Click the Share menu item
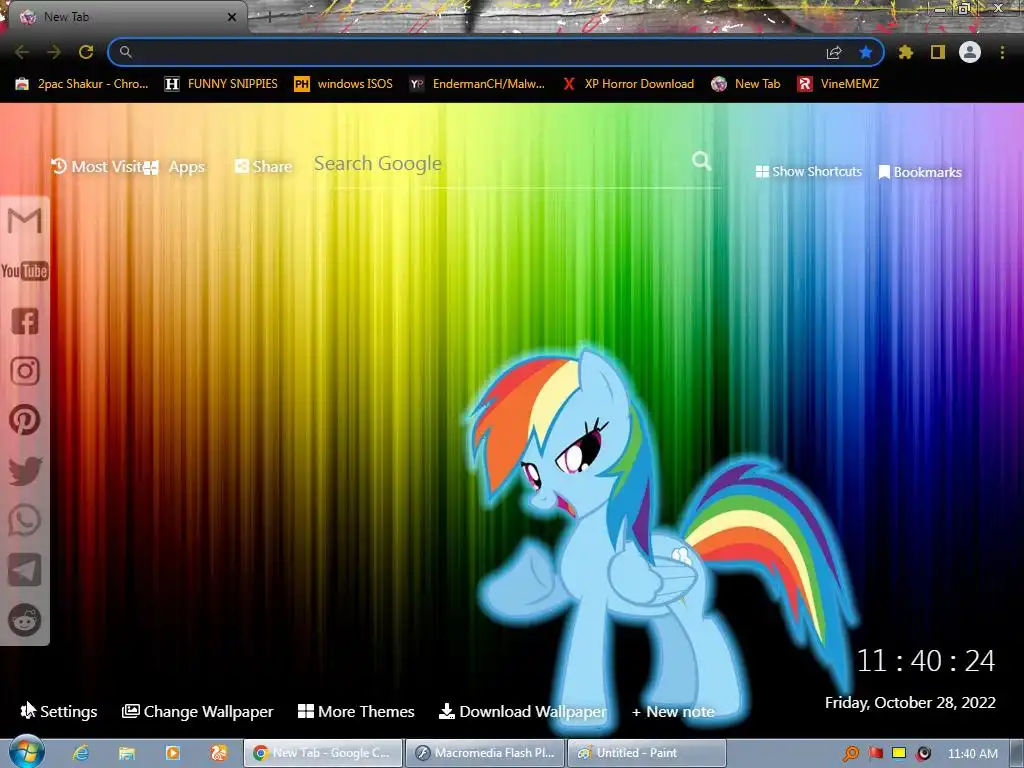1024x768 pixels. (263, 167)
